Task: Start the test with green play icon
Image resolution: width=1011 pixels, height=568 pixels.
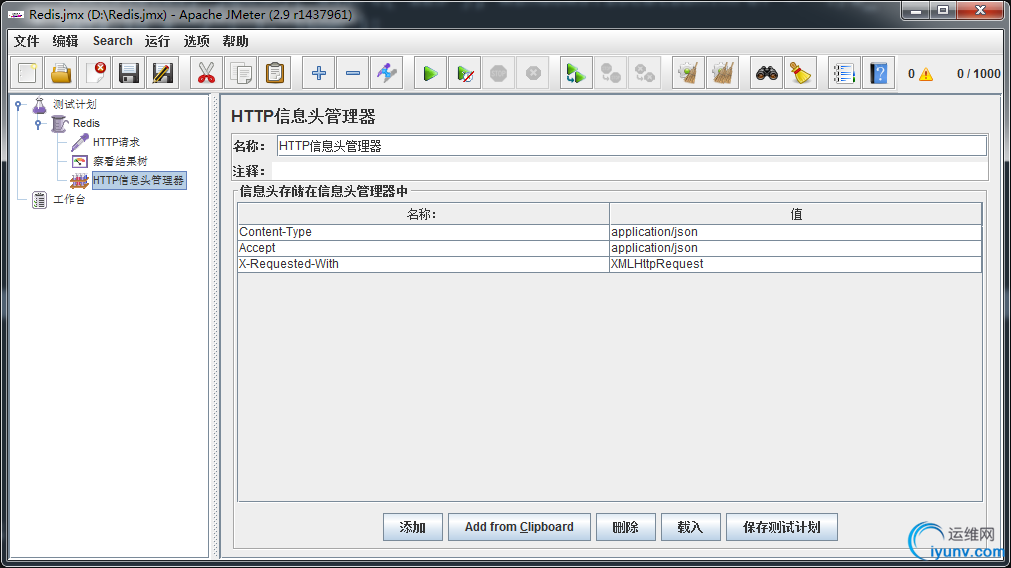Action: tap(430, 73)
